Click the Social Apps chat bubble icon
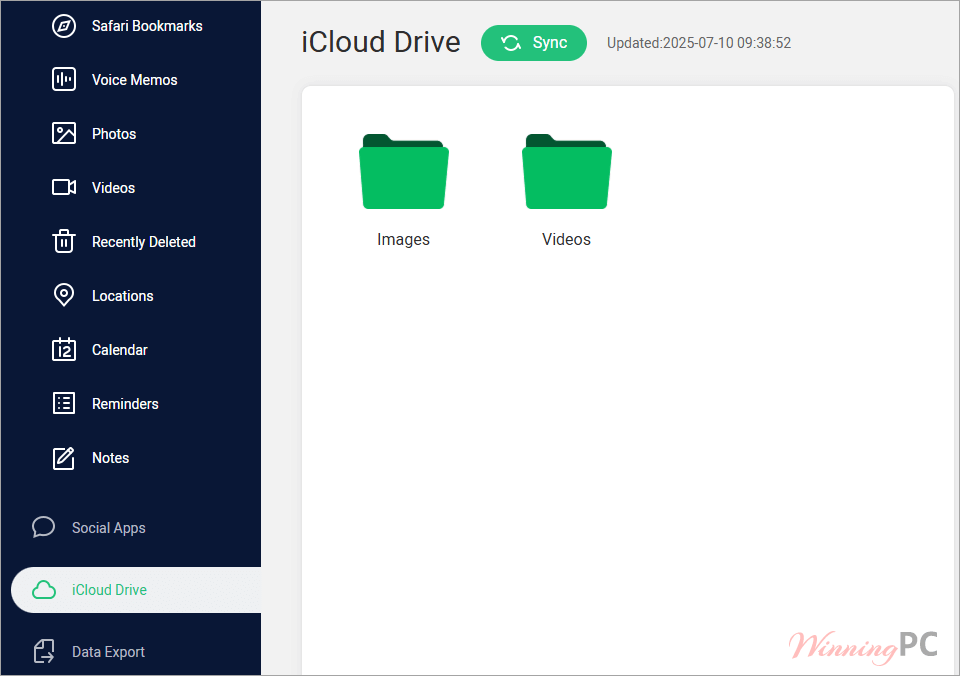The height and width of the screenshot is (676, 960). (43, 527)
